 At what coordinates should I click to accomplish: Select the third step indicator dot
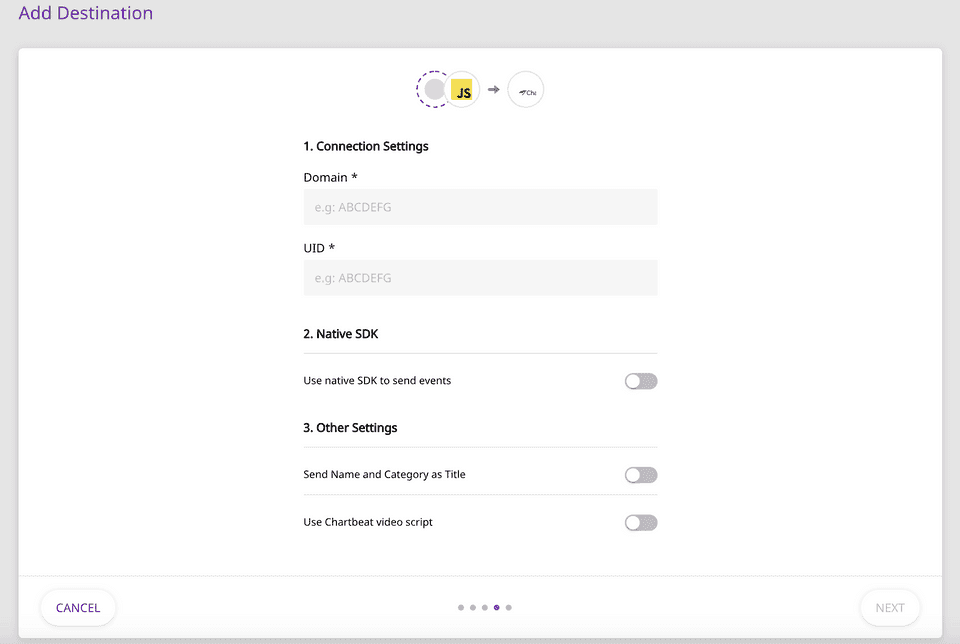pyautogui.click(x=485, y=607)
